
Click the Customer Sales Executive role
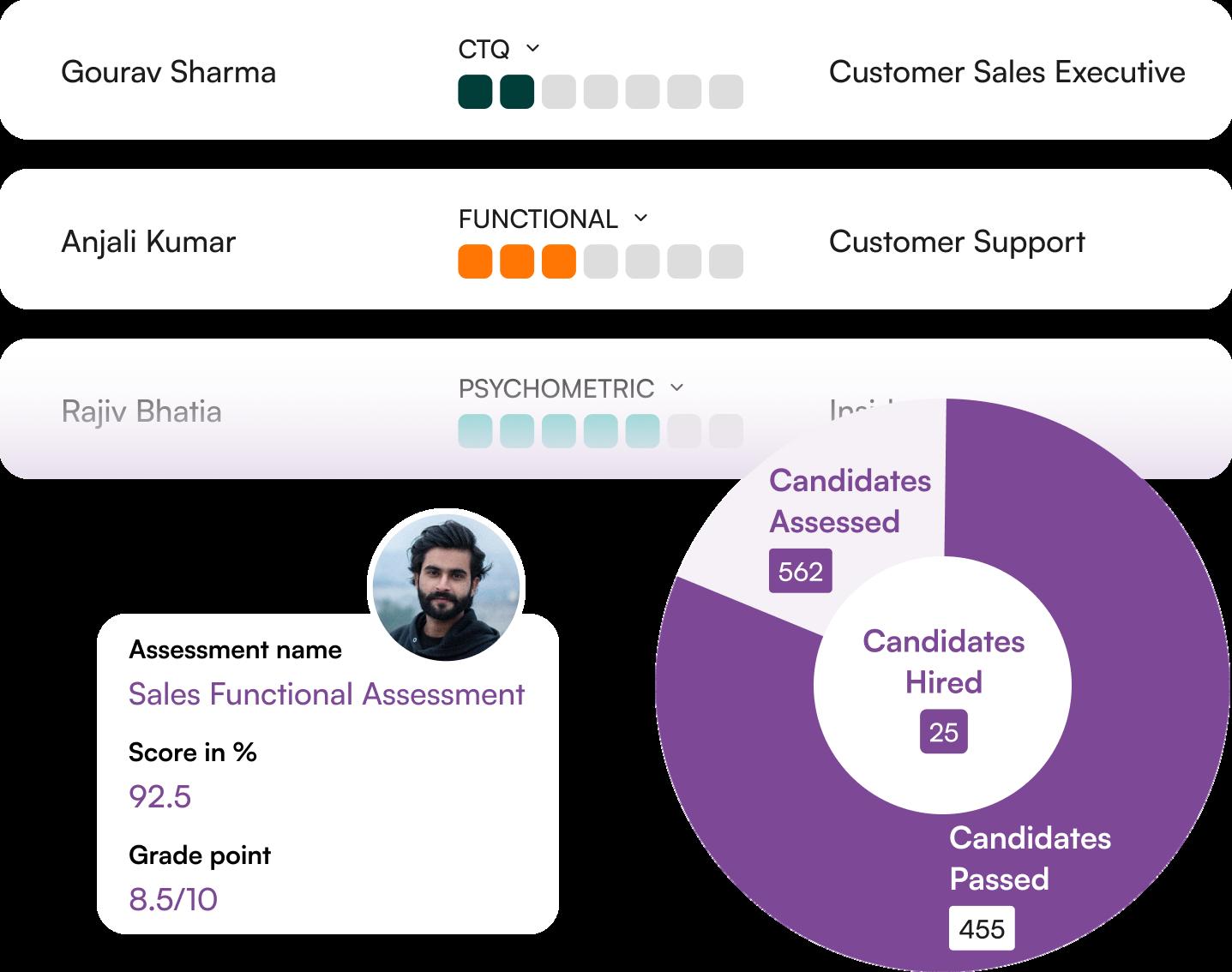tap(1007, 72)
